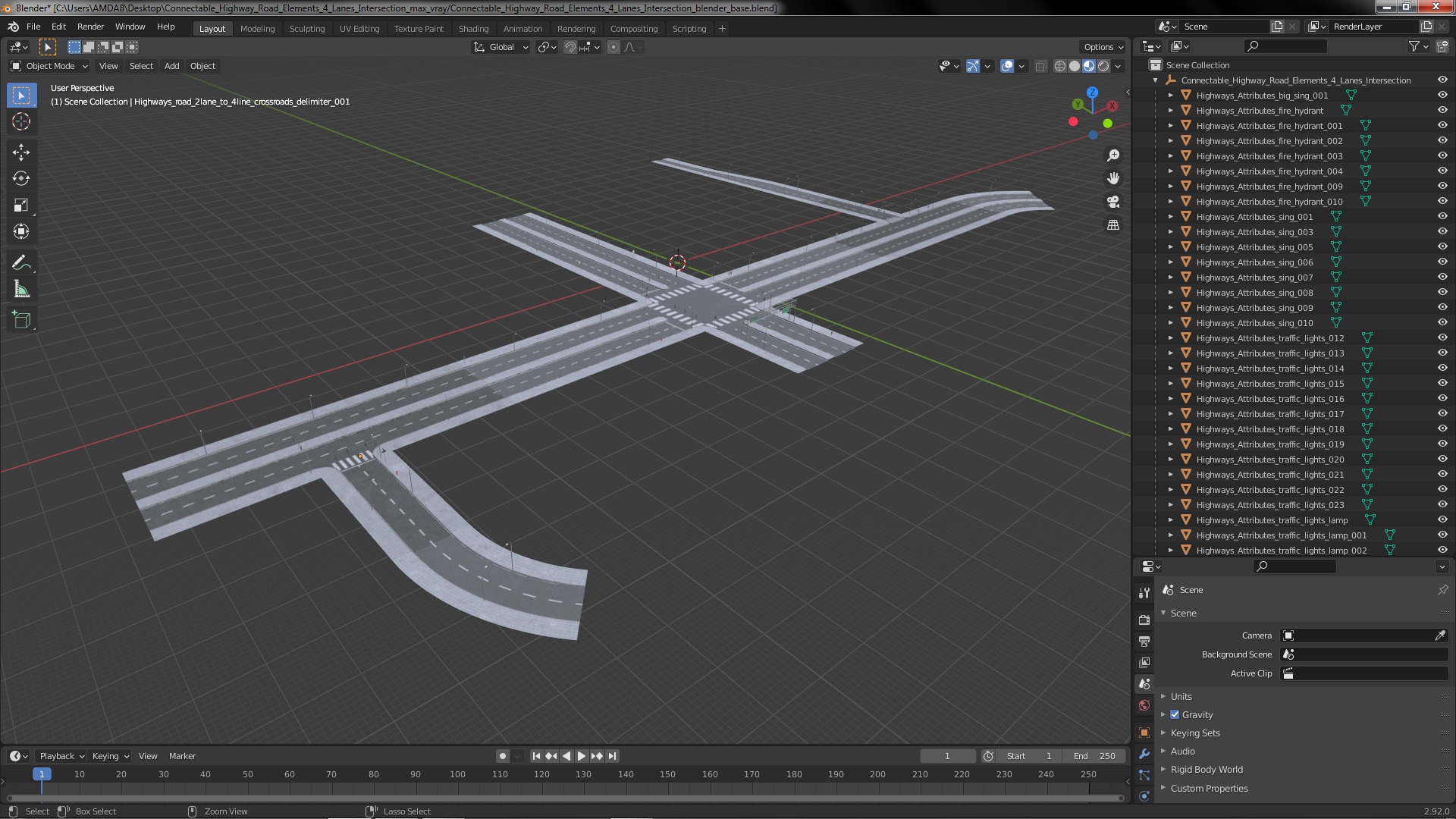
Task: Click the End frame field
Action: coord(1094,756)
